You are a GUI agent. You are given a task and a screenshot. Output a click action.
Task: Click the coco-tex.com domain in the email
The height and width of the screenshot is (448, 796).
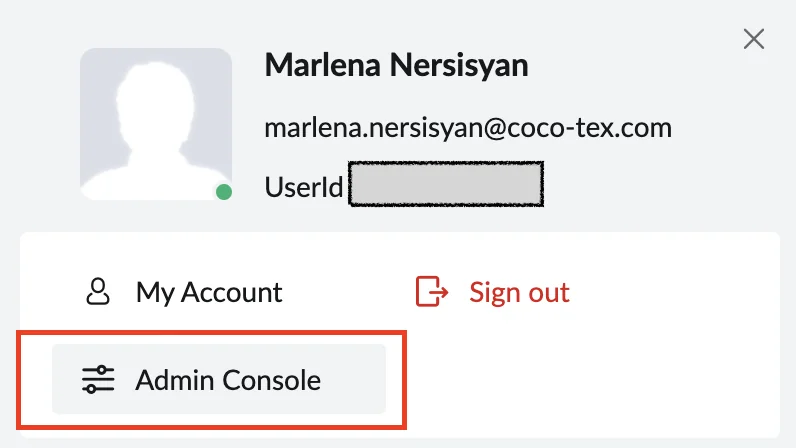(589, 127)
